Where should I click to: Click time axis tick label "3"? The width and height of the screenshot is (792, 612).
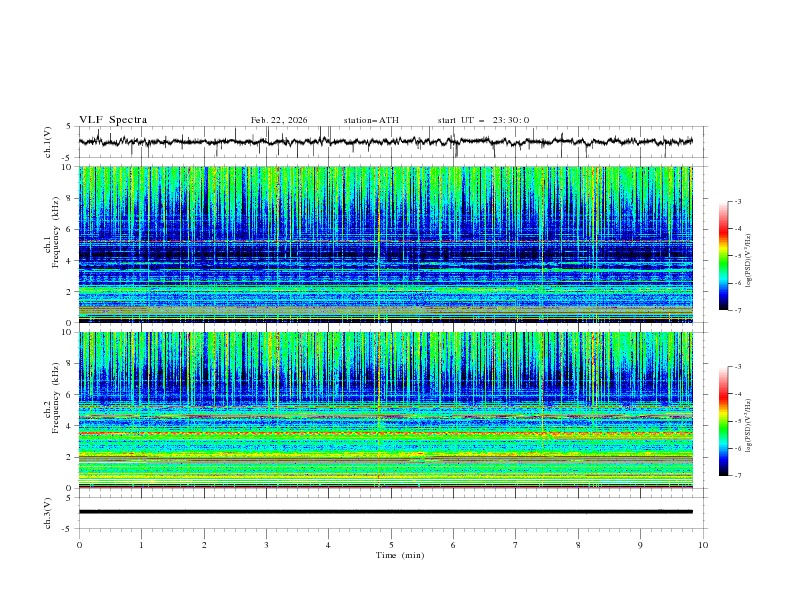(x=266, y=545)
